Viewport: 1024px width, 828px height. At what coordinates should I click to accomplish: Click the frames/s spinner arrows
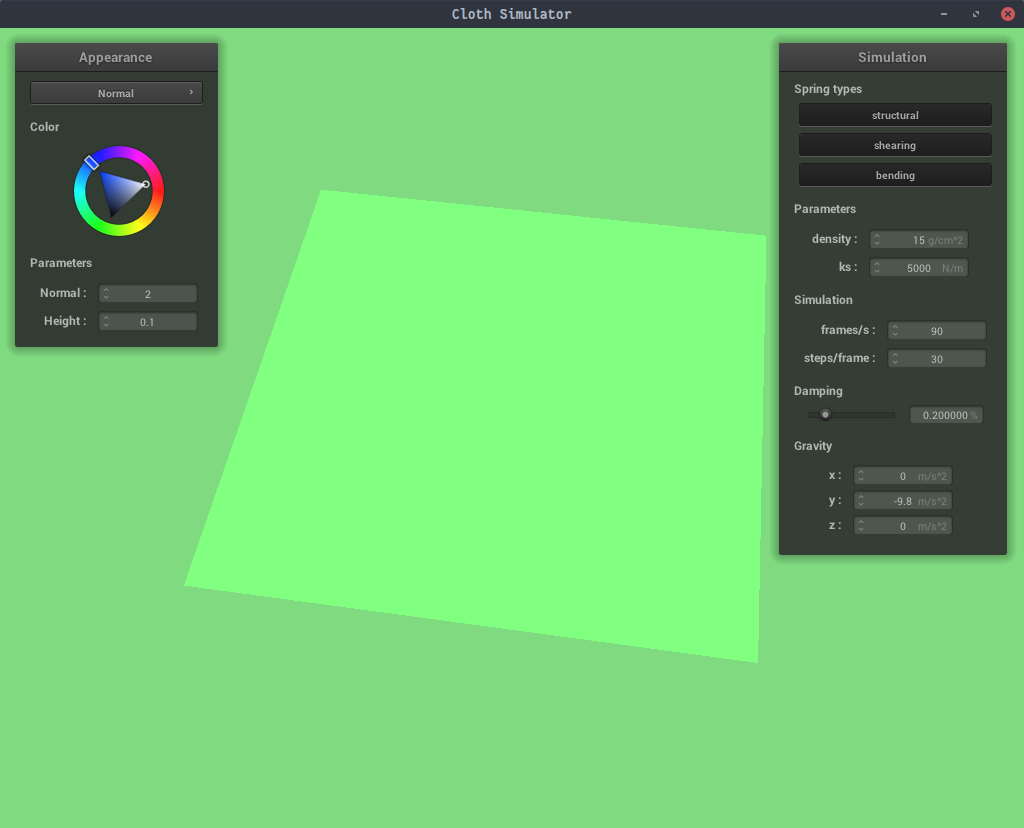click(x=895, y=331)
